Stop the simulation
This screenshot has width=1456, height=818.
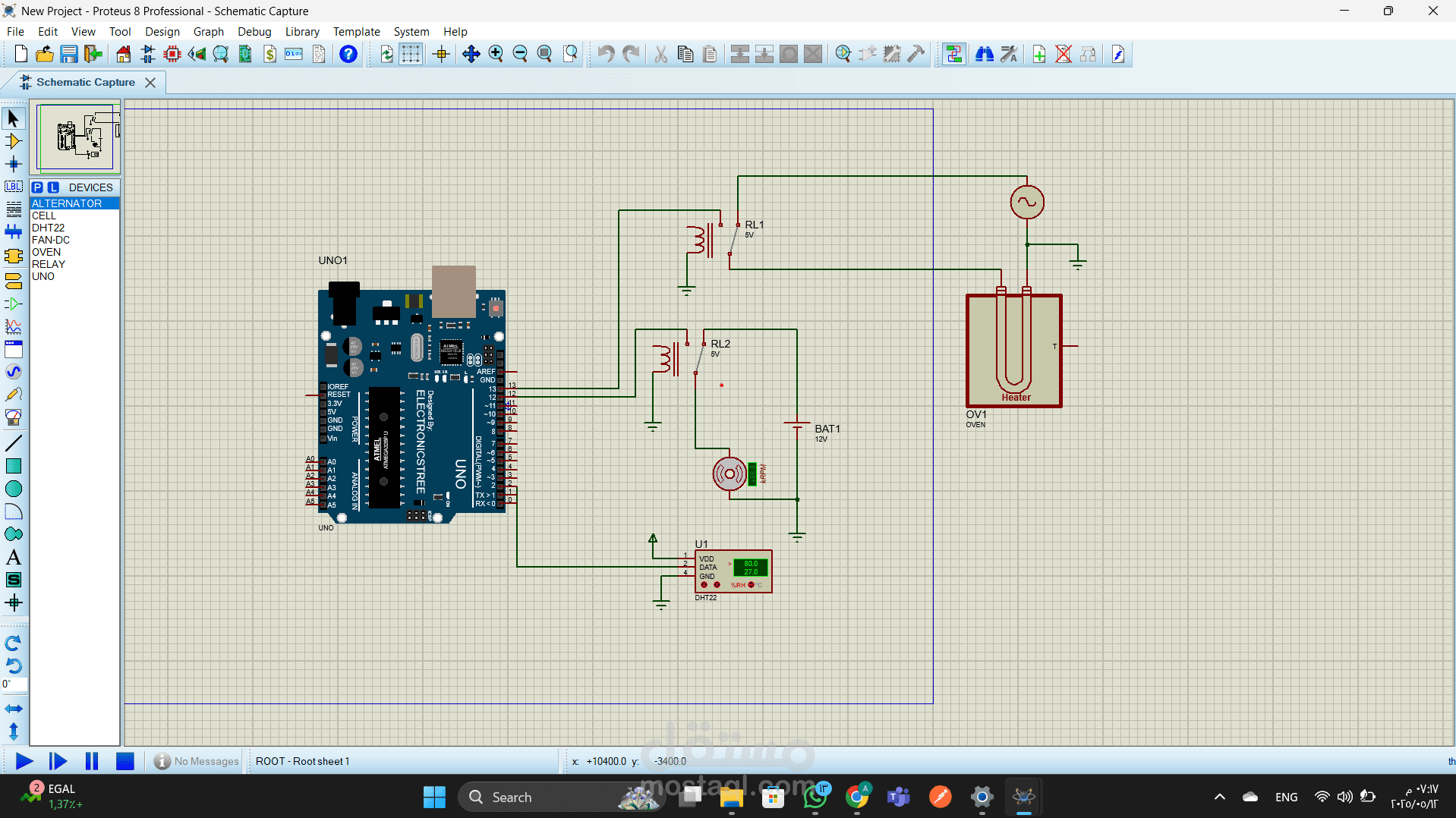coord(125,761)
